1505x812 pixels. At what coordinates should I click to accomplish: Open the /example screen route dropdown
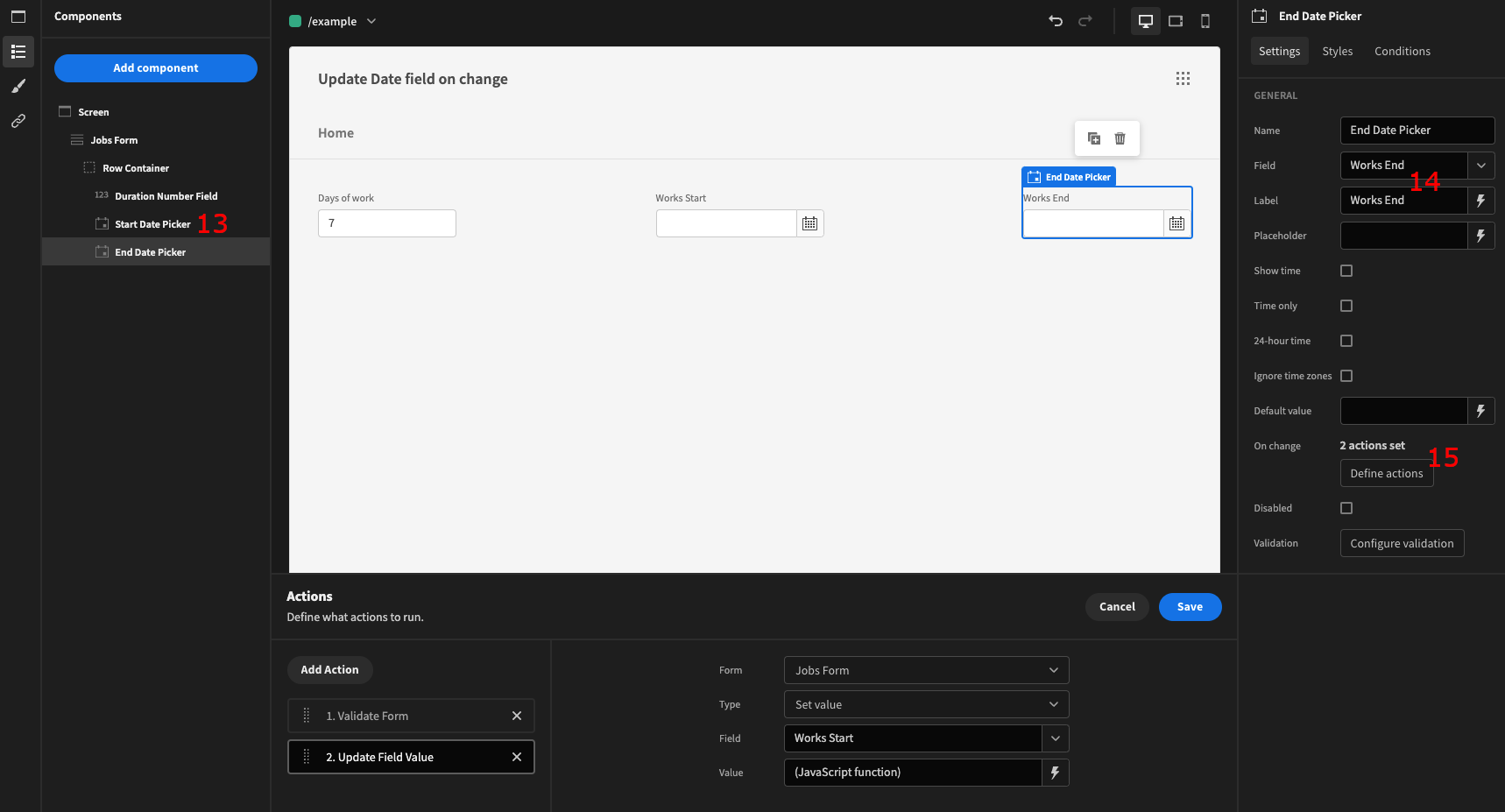[x=371, y=21]
